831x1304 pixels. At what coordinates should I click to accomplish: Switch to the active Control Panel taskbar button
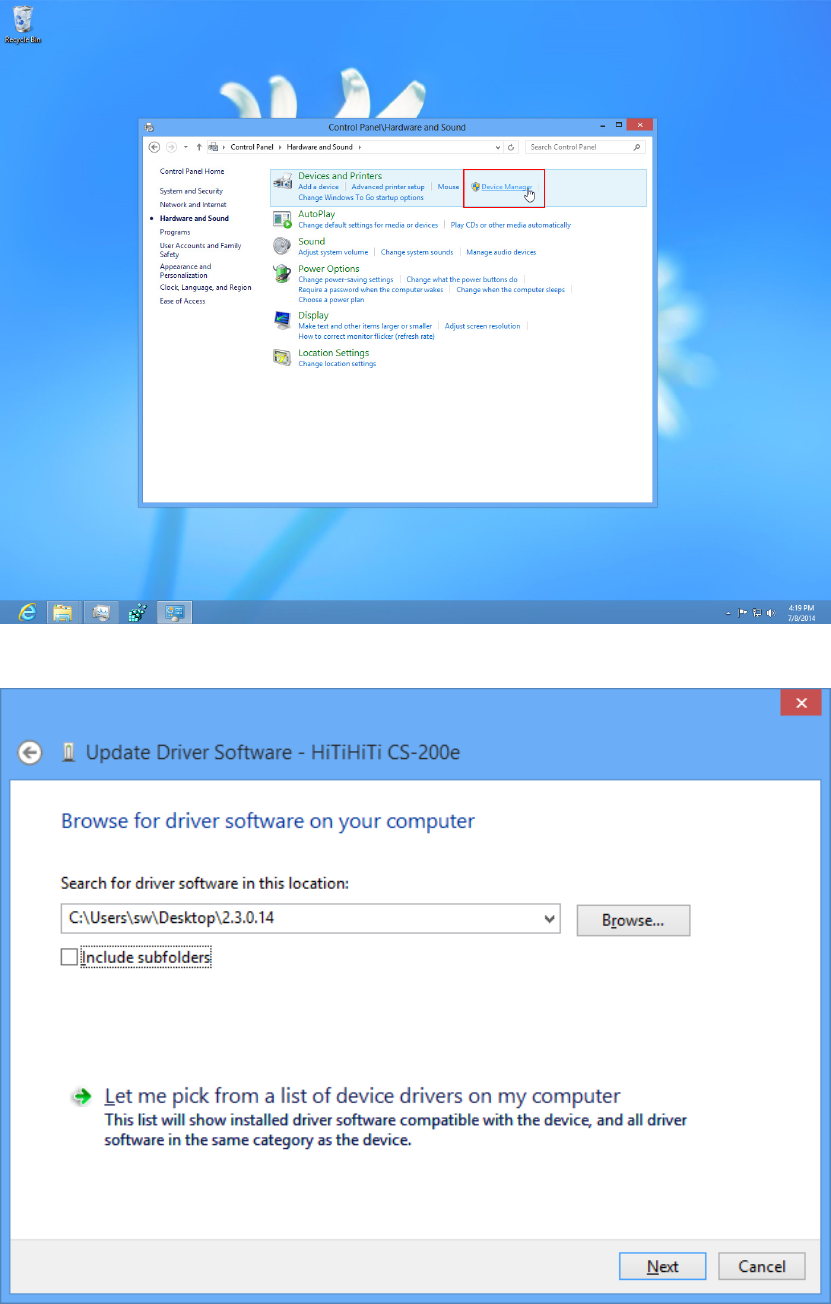pyautogui.click(x=174, y=613)
